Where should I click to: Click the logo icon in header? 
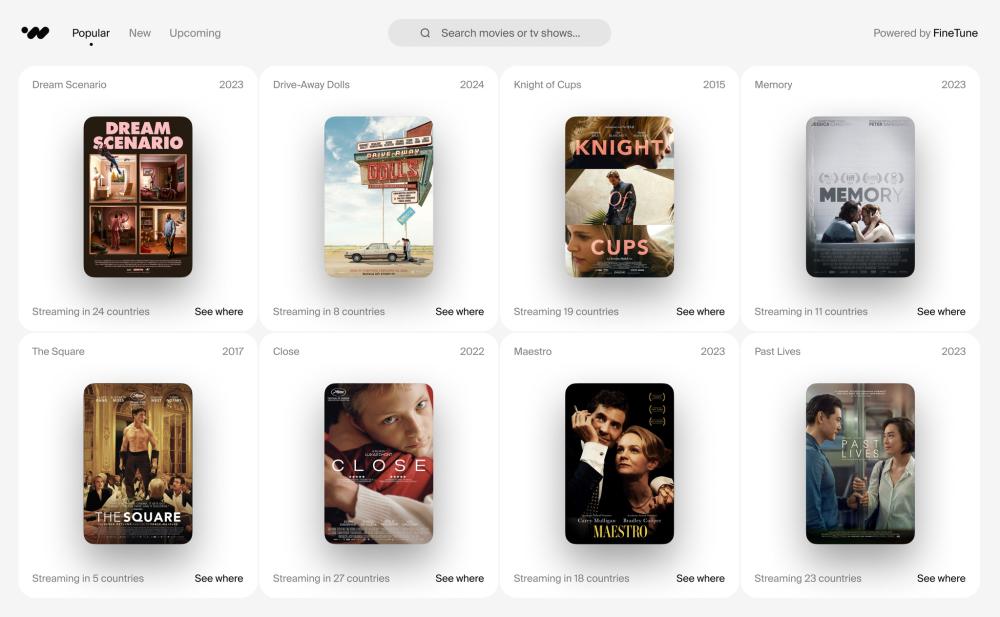coord(35,33)
